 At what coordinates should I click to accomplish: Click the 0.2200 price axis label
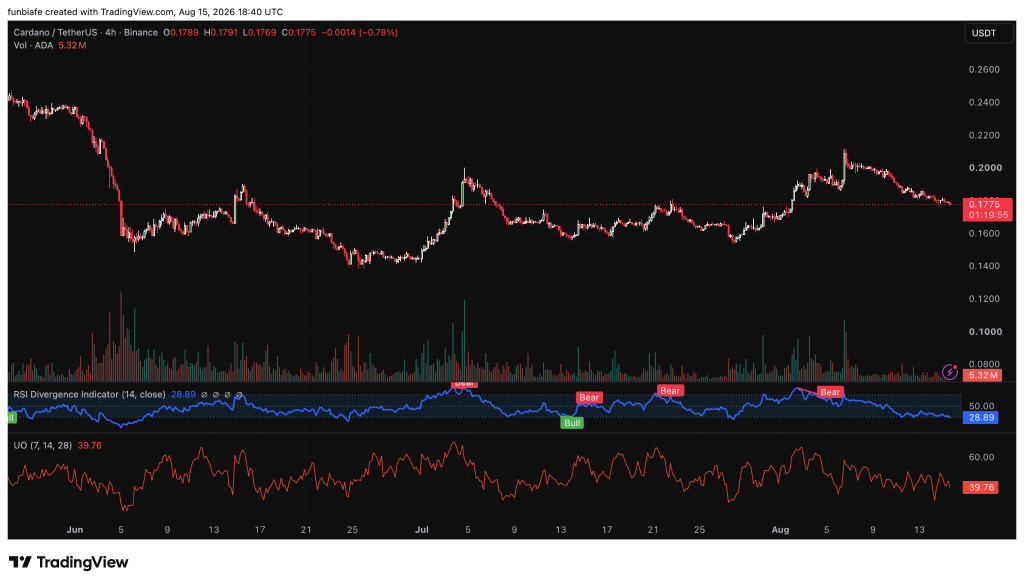984,135
